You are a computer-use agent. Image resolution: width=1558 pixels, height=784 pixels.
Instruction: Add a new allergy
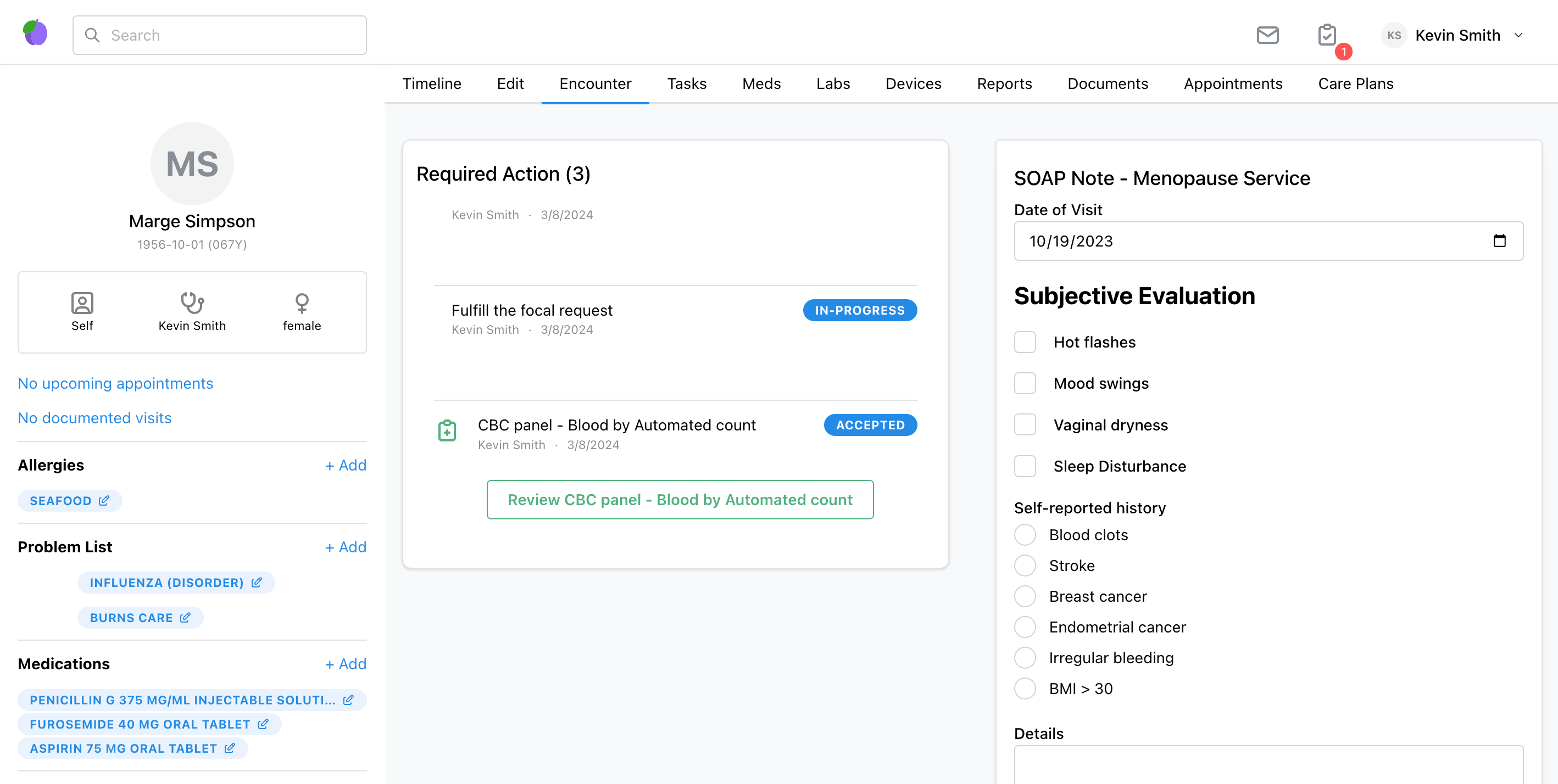(346, 465)
